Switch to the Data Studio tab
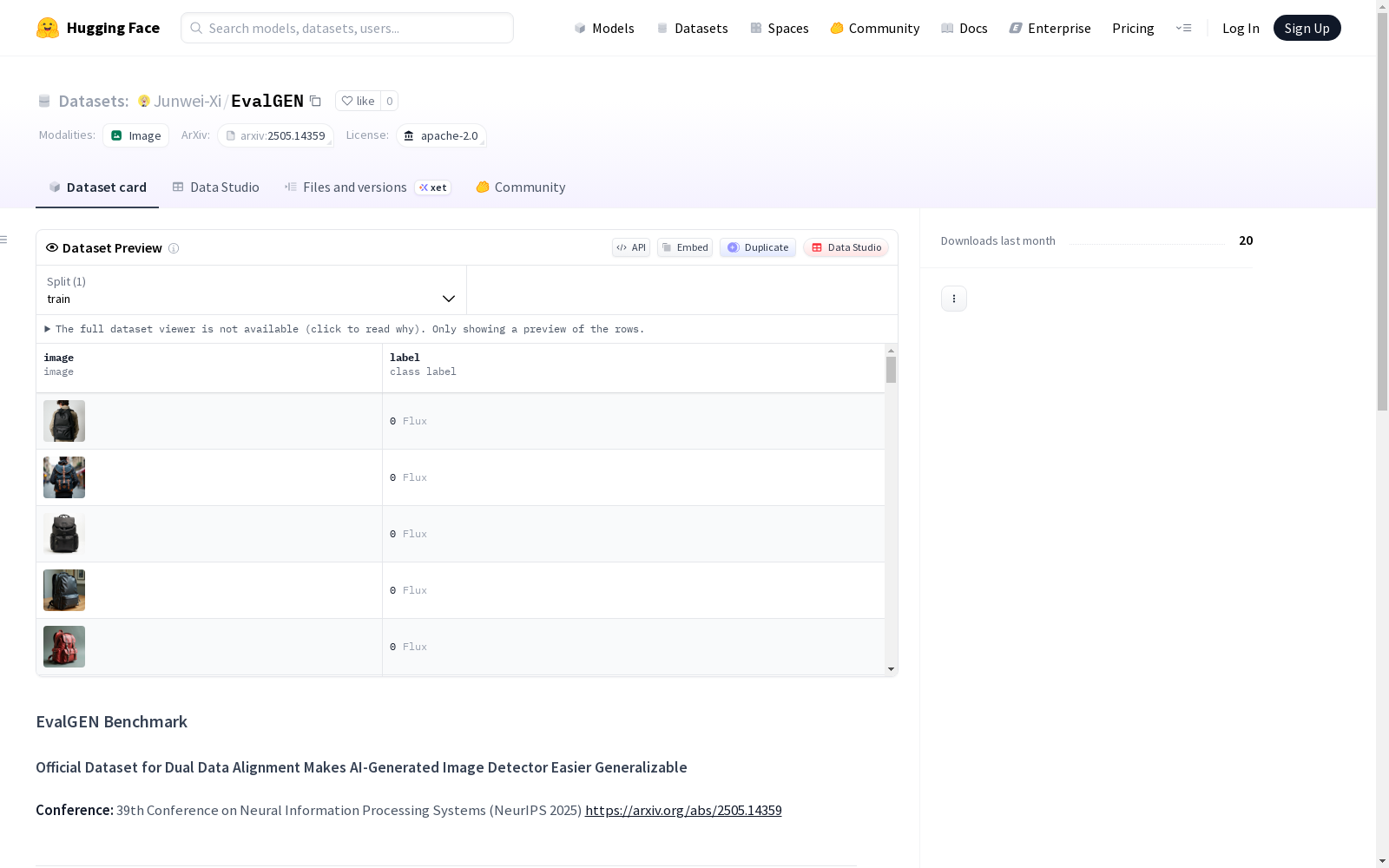 click(x=216, y=187)
